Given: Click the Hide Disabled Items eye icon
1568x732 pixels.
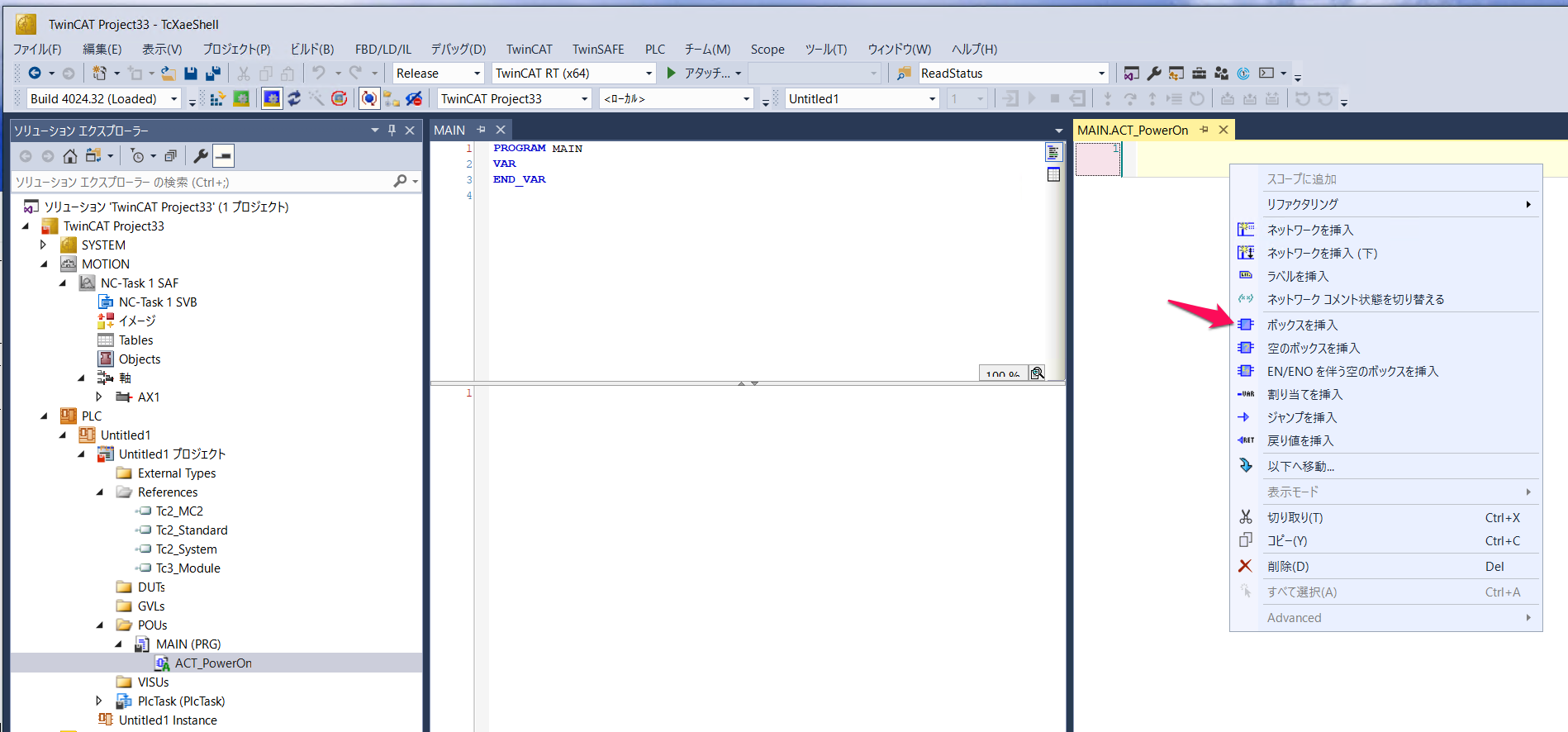Looking at the screenshot, I should [414, 99].
